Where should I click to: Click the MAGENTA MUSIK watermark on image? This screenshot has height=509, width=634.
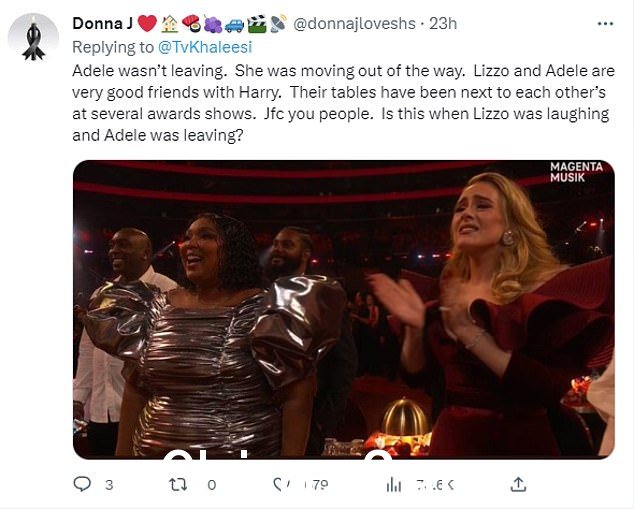(576, 172)
